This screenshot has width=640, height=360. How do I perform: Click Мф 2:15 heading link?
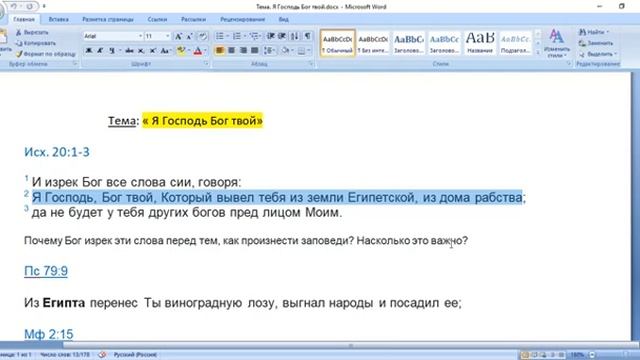click(49, 334)
